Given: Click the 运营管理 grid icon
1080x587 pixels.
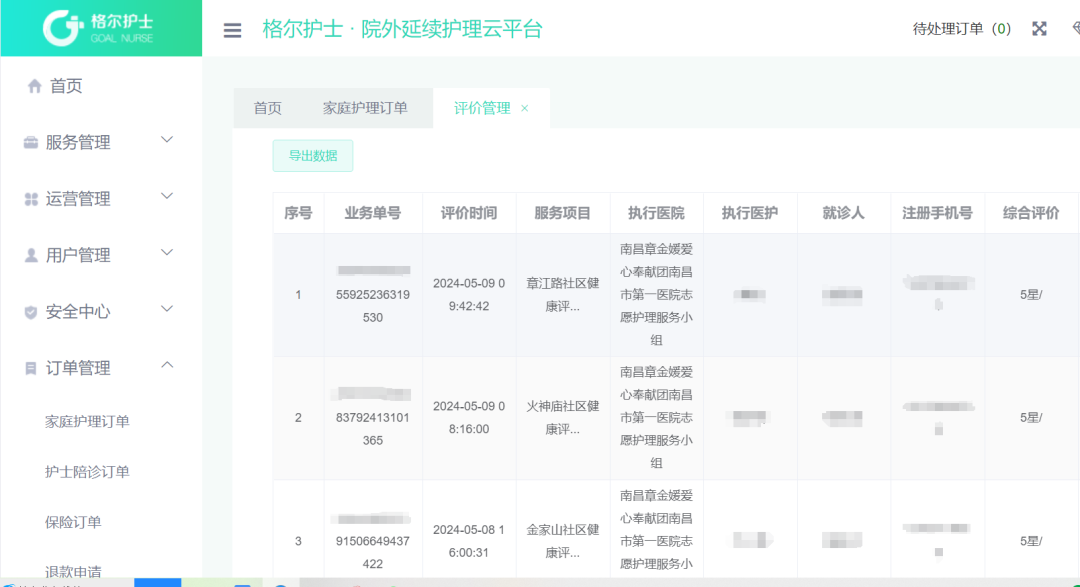Looking at the screenshot, I should click(31, 200).
